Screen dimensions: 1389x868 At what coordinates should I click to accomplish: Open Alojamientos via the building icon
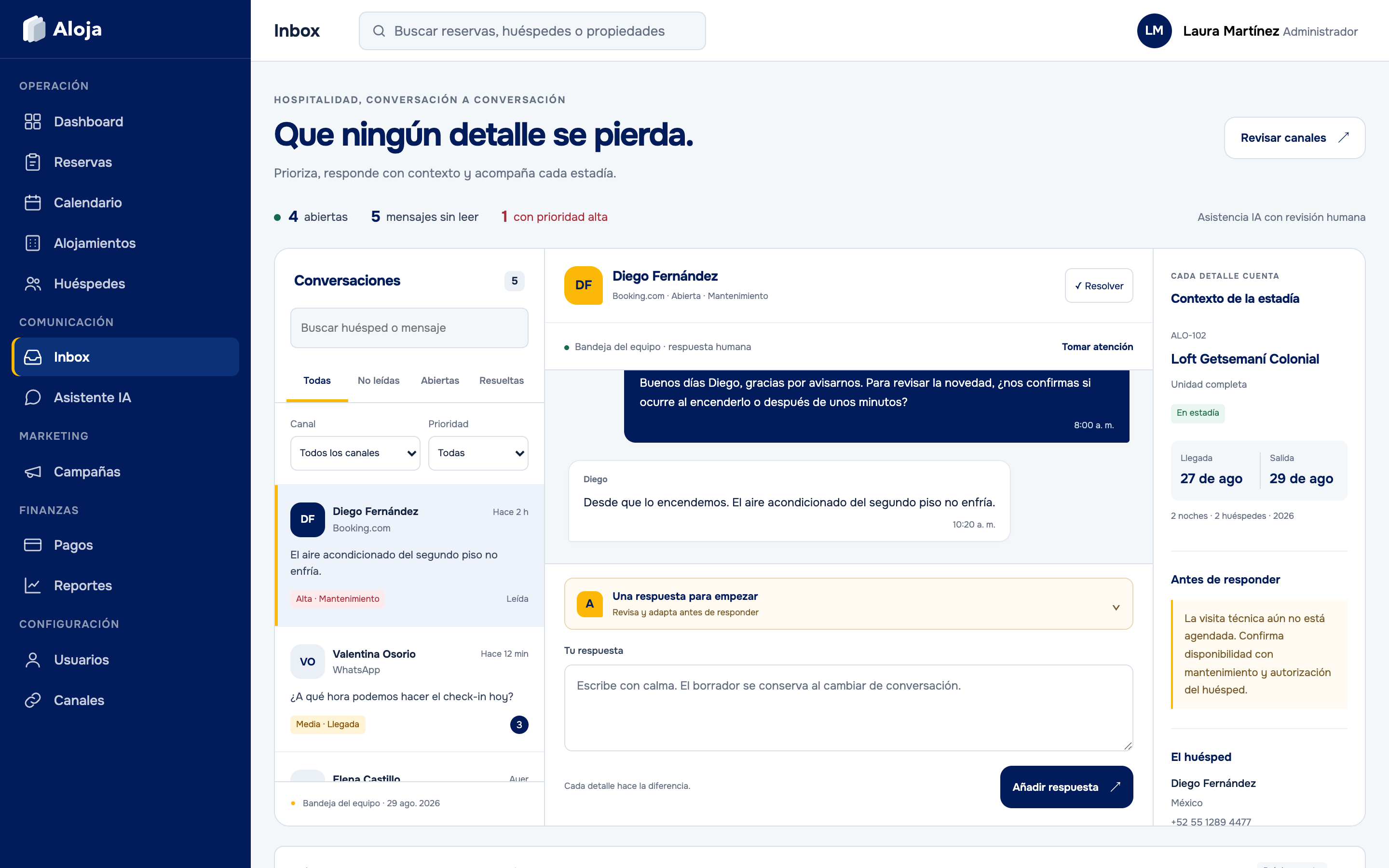[x=33, y=243]
